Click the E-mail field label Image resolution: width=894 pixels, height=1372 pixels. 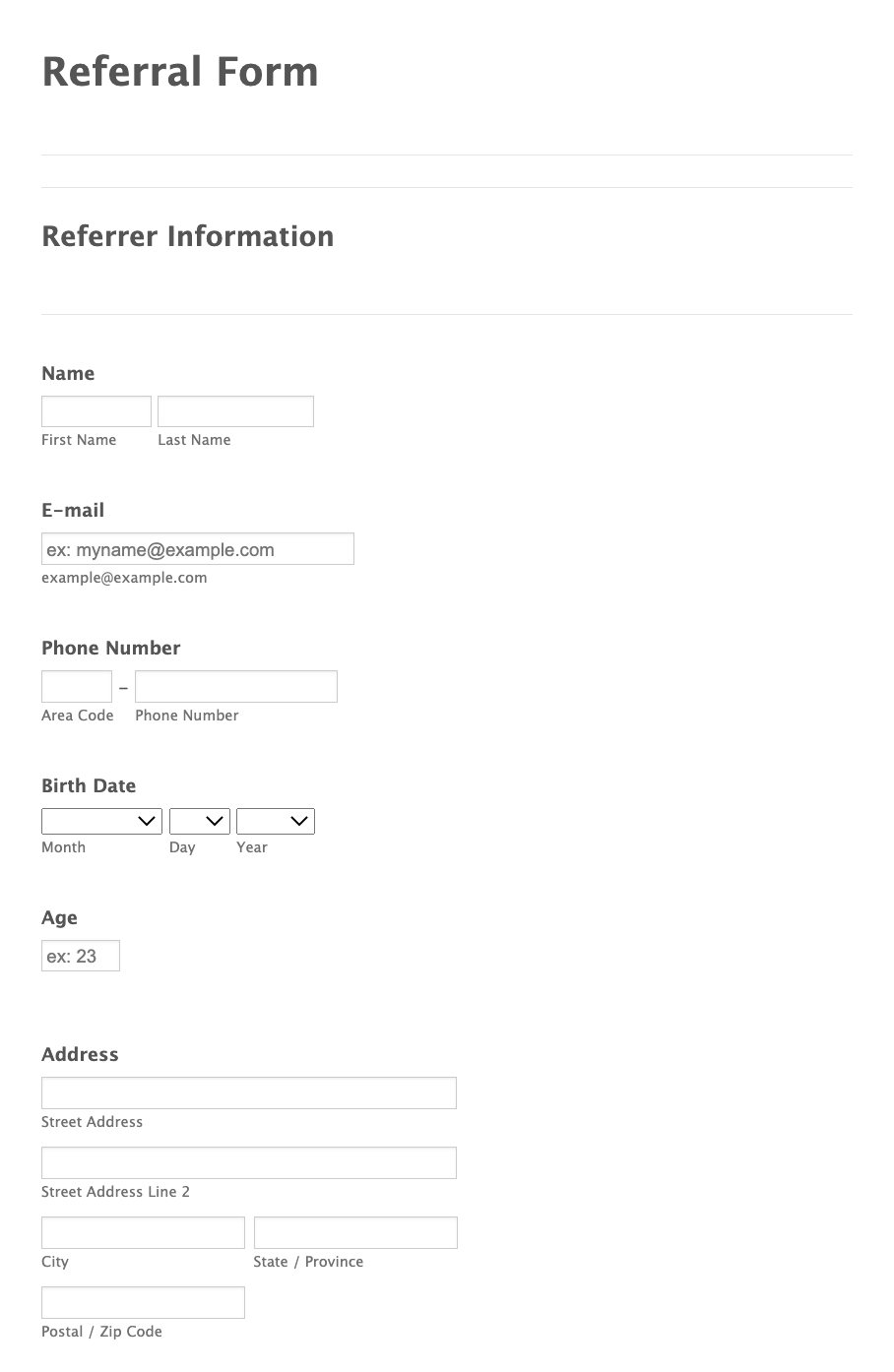[73, 510]
